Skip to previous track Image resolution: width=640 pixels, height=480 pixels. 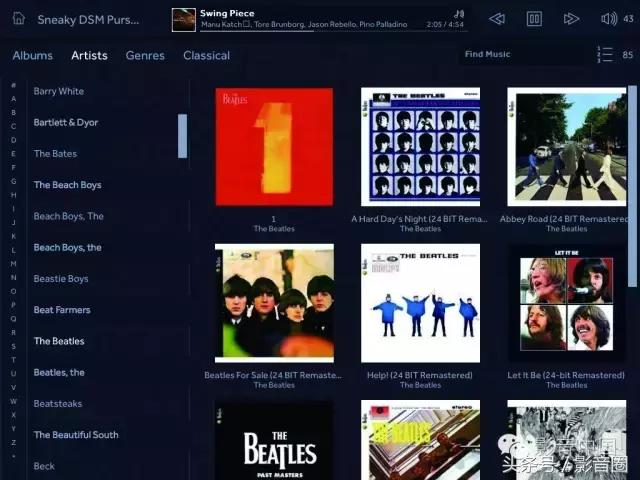click(x=497, y=19)
